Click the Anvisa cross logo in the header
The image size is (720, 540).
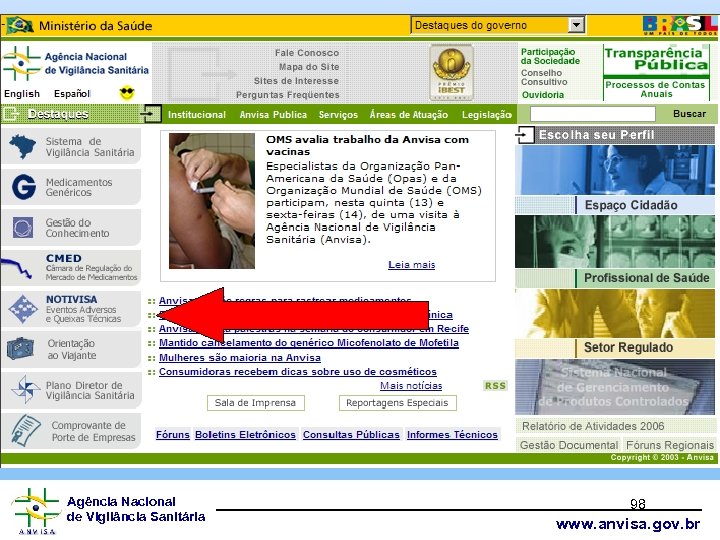(20, 64)
